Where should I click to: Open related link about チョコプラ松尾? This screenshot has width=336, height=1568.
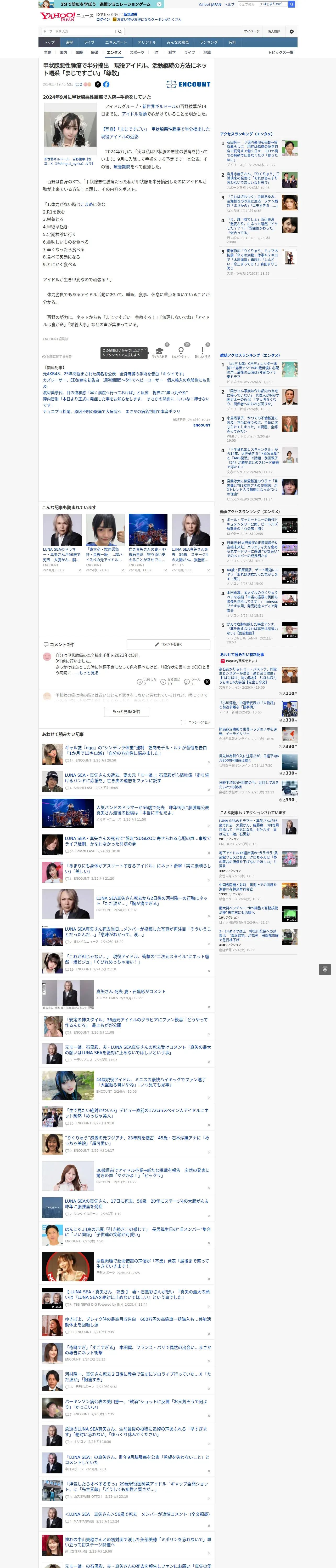(111, 412)
